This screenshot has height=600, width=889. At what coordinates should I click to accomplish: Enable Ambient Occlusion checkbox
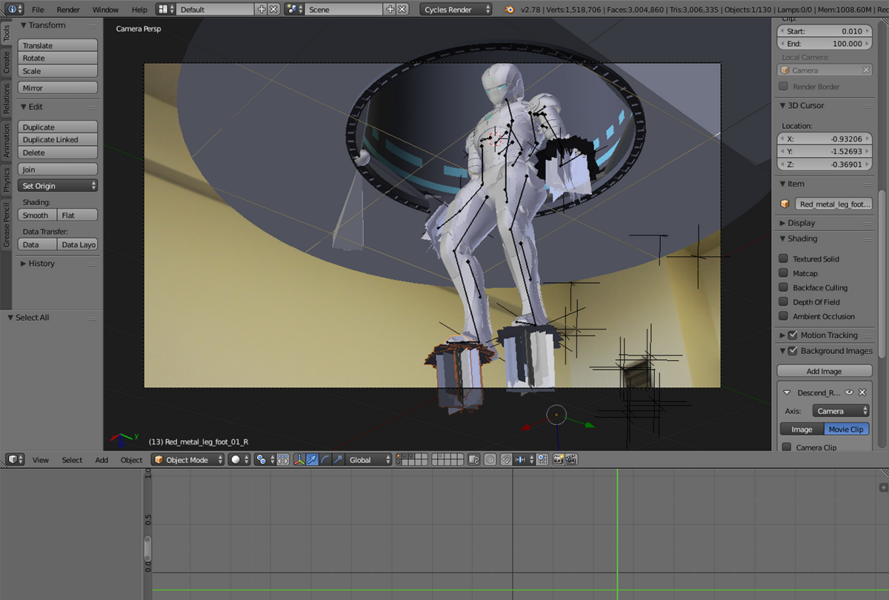784,316
